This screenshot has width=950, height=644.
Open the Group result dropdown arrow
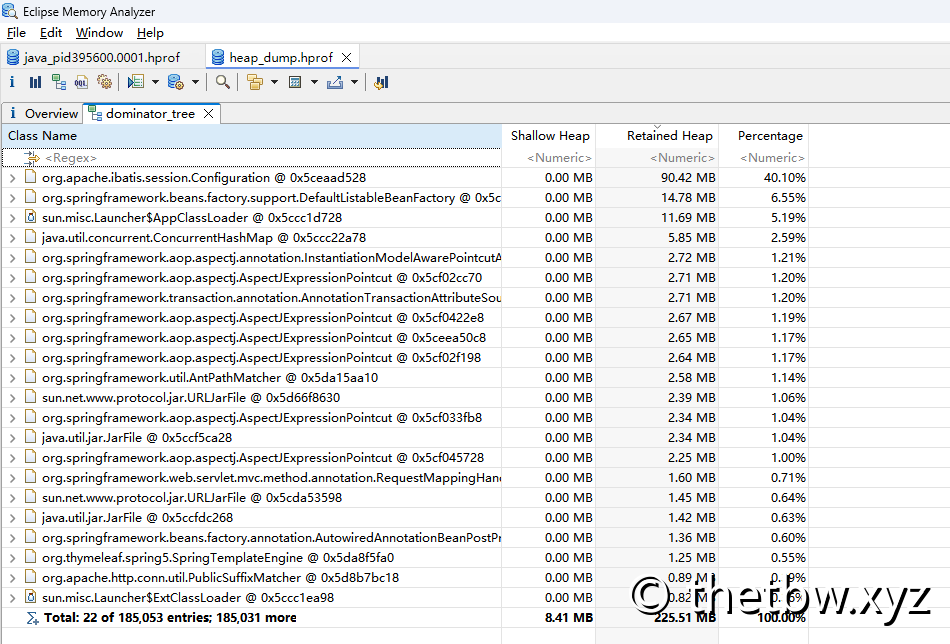click(274, 82)
